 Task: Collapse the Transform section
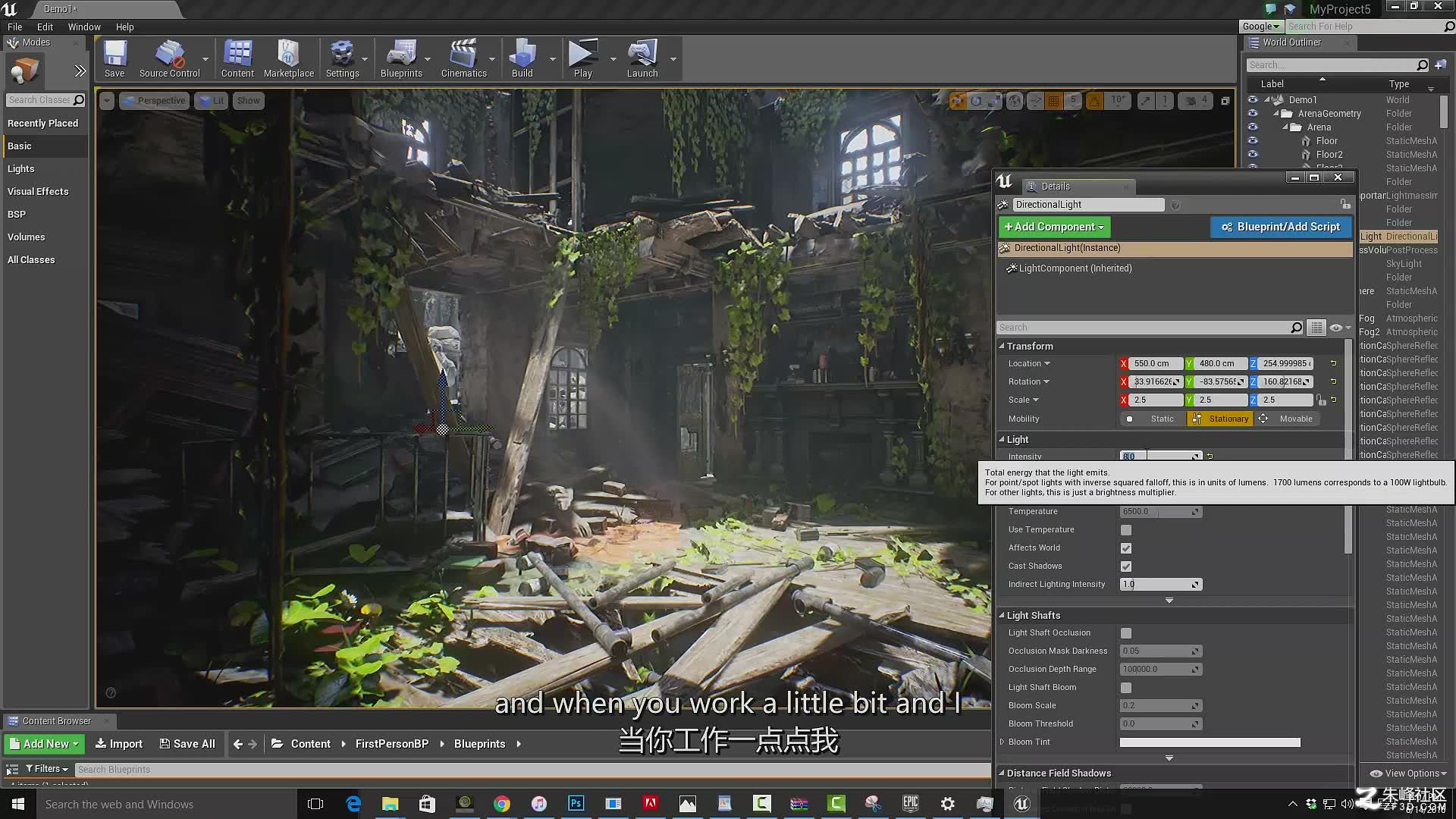(x=1002, y=346)
